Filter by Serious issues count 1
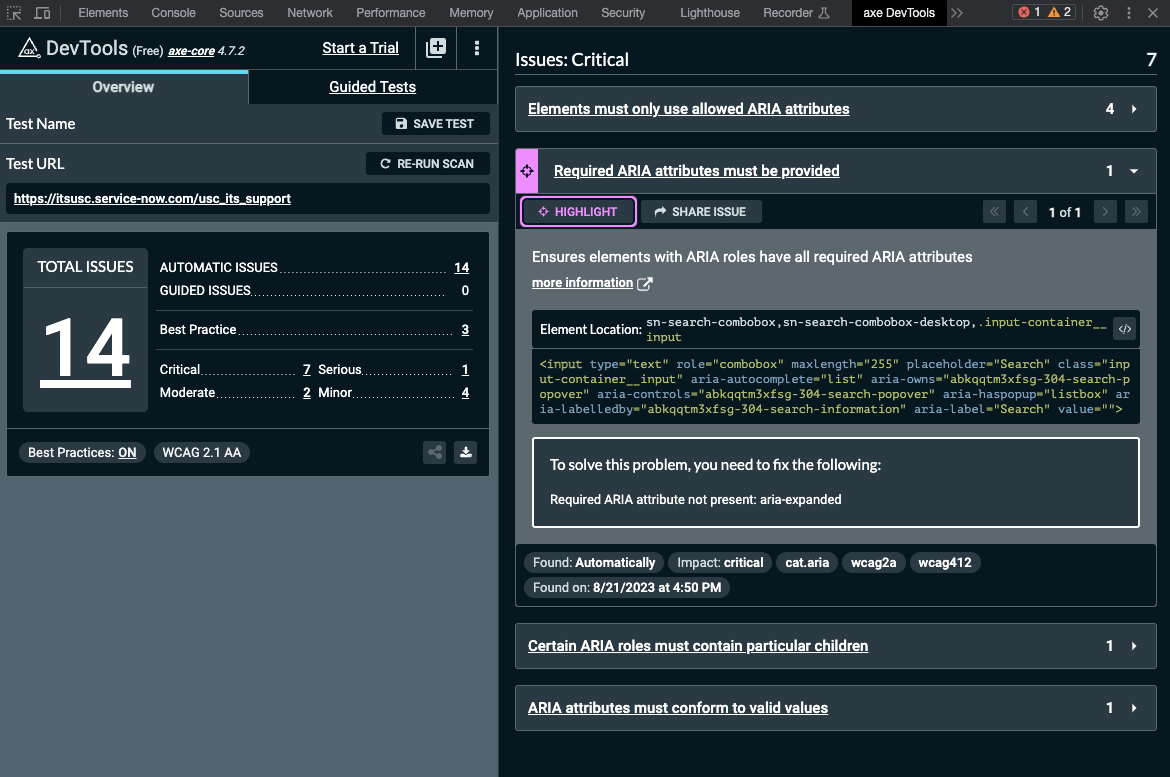1170x777 pixels. (465, 369)
